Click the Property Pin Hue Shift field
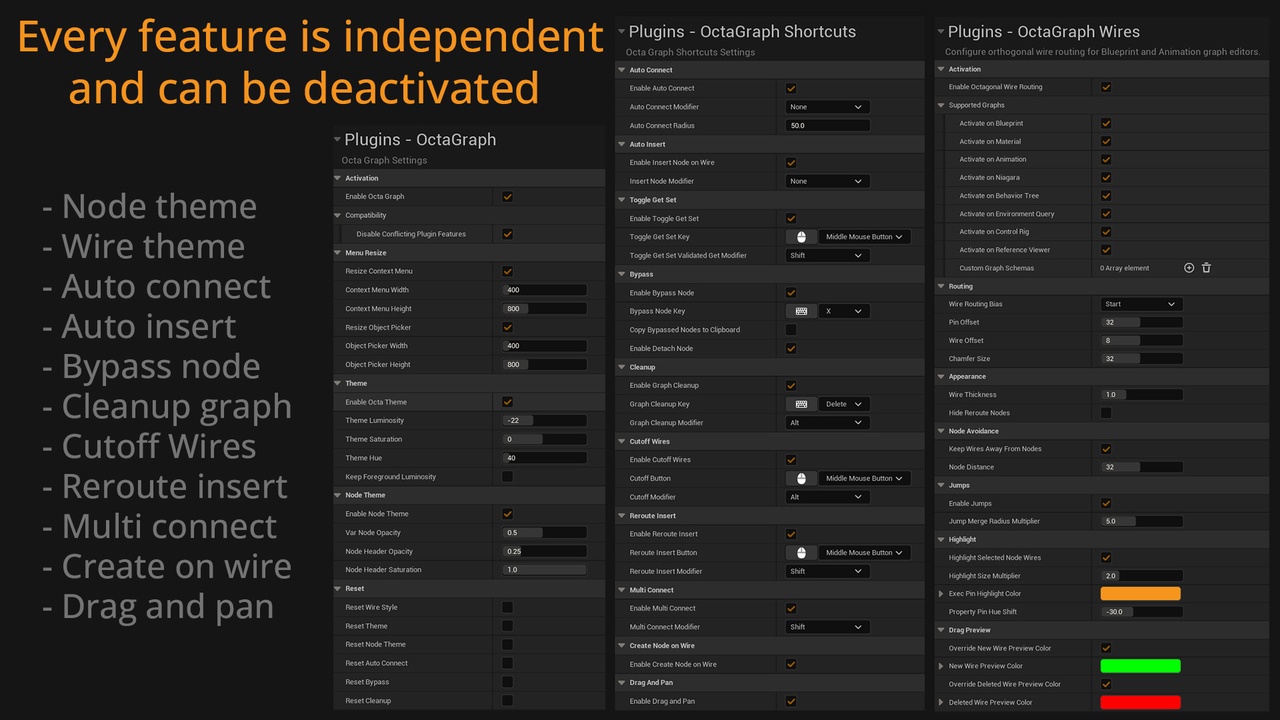The height and width of the screenshot is (720, 1280). pyautogui.click(x=1141, y=612)
